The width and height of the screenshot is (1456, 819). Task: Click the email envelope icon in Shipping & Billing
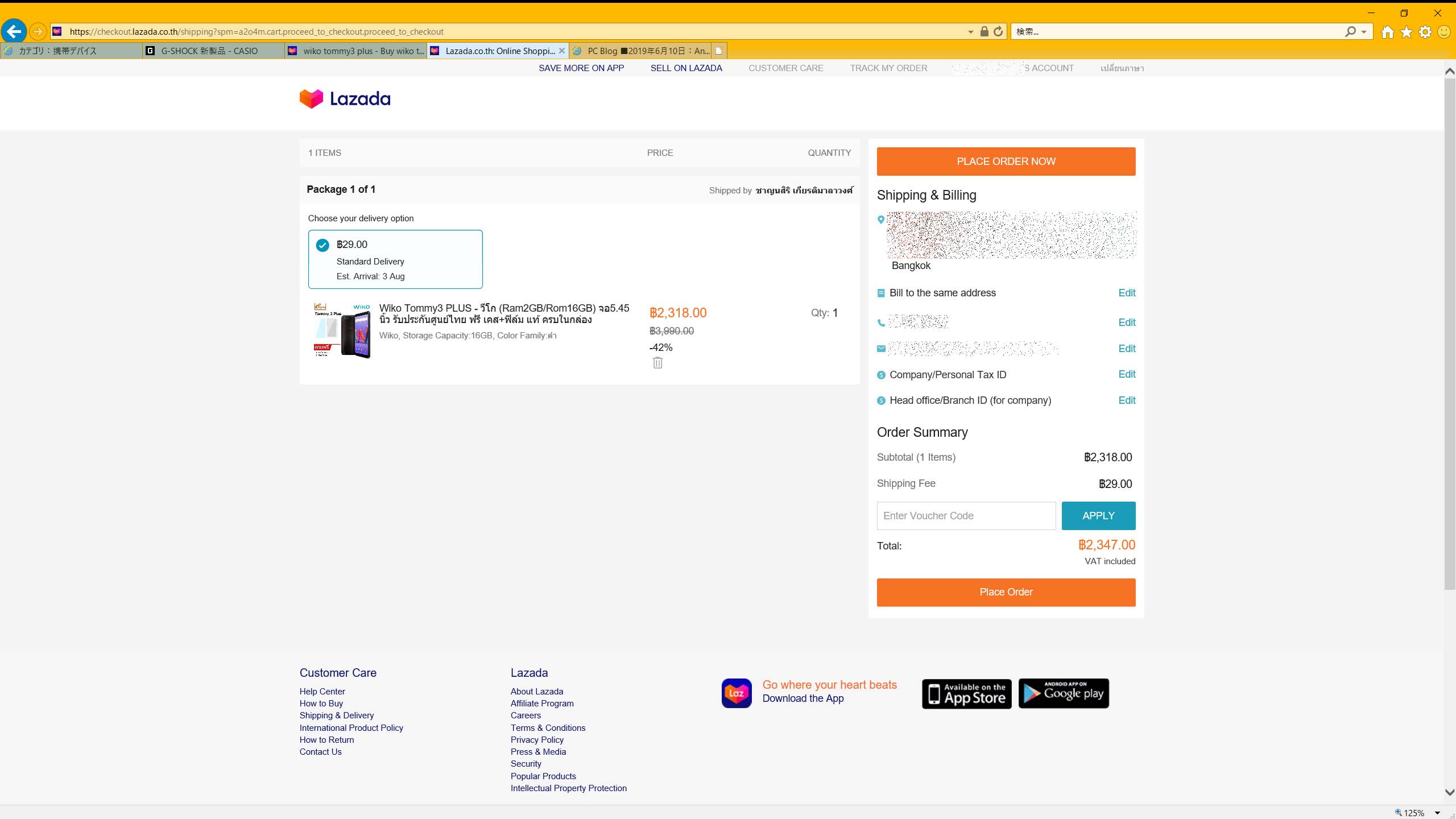coord(881,349)
